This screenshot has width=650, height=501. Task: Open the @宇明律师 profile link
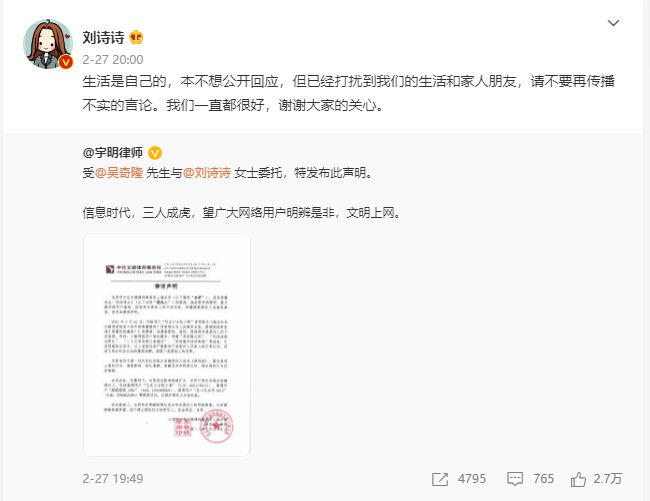113,153
